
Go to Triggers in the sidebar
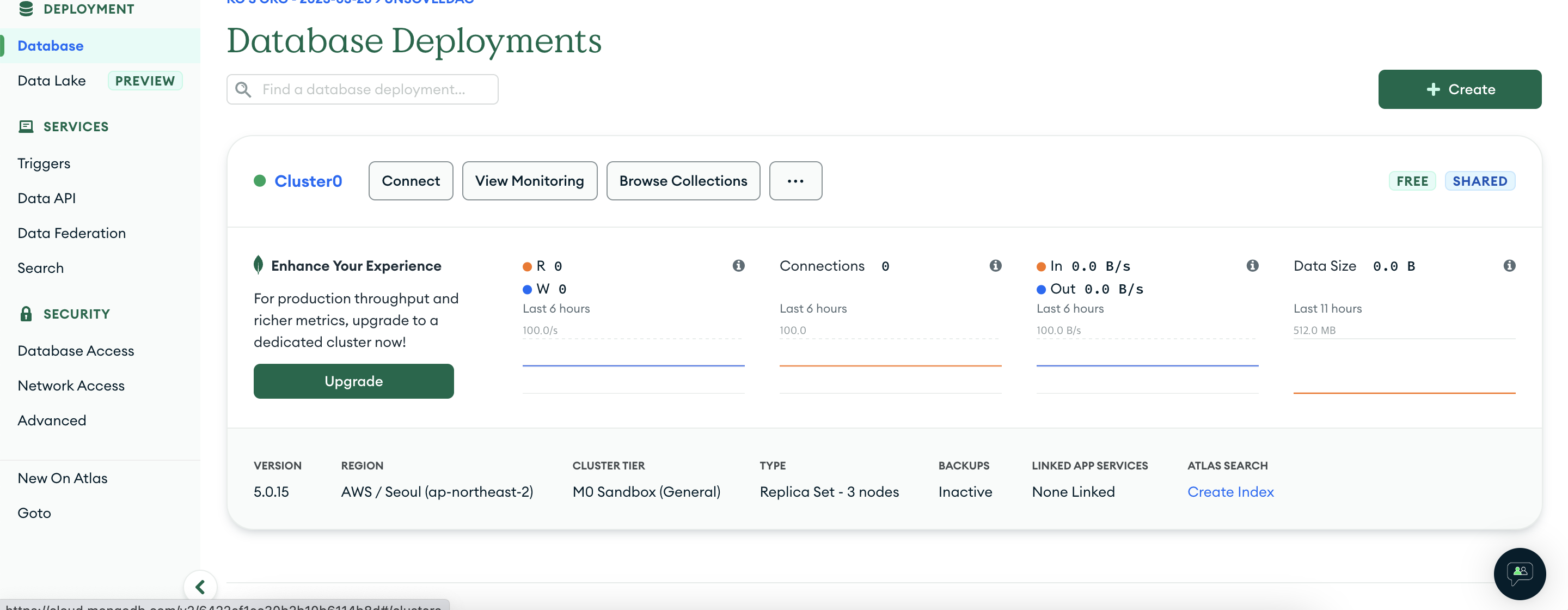[x=44, y=163]
